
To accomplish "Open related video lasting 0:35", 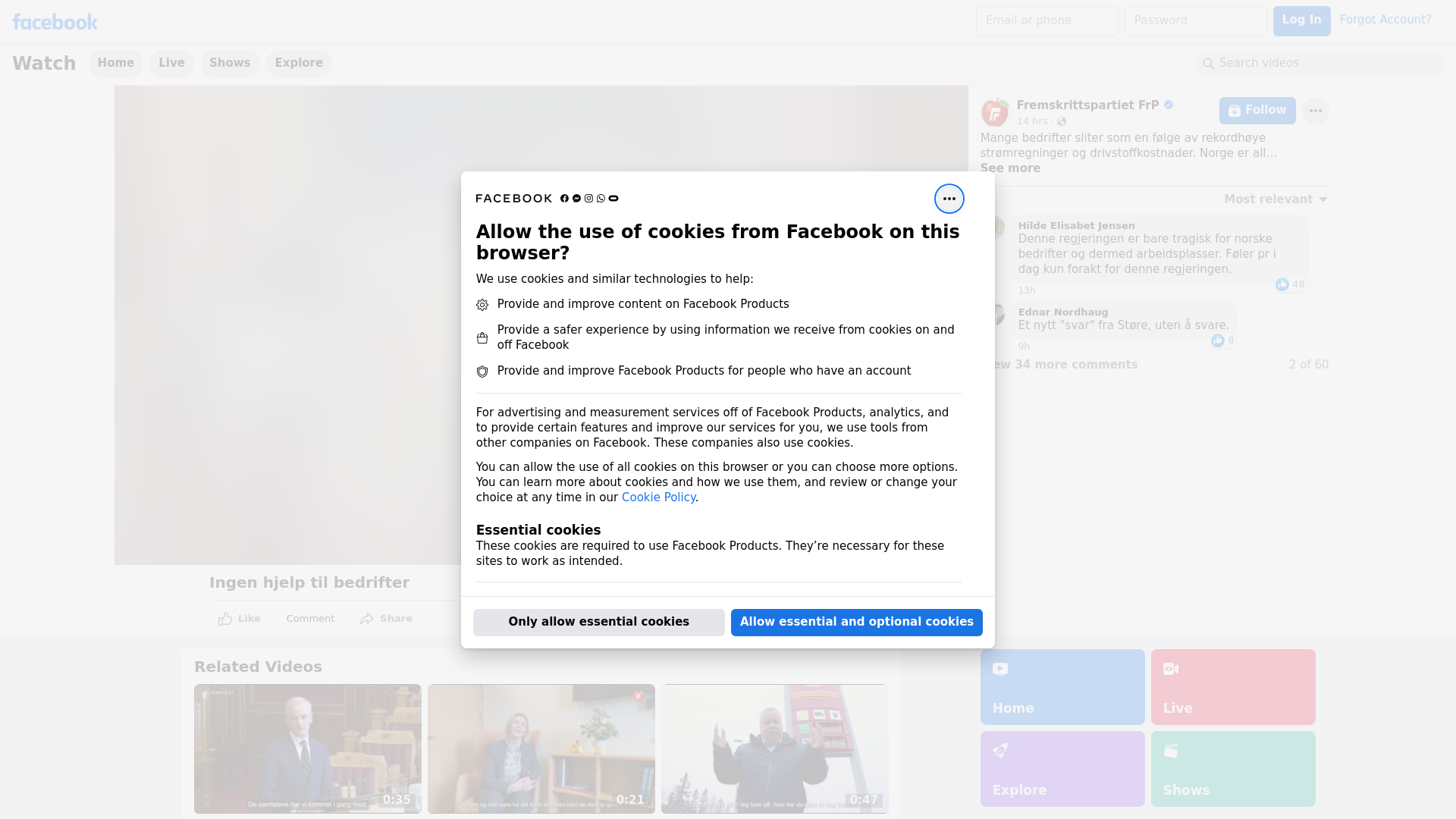I will [x=307, y=749].
